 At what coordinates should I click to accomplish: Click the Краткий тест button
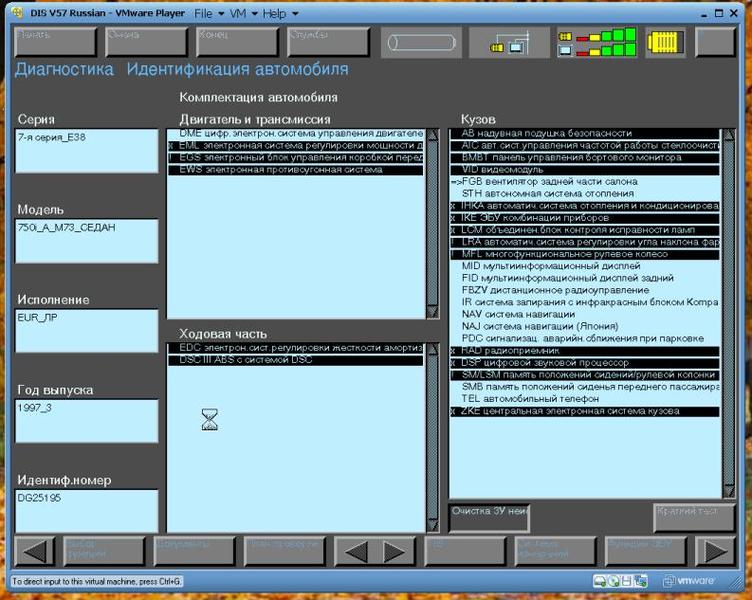693,518
